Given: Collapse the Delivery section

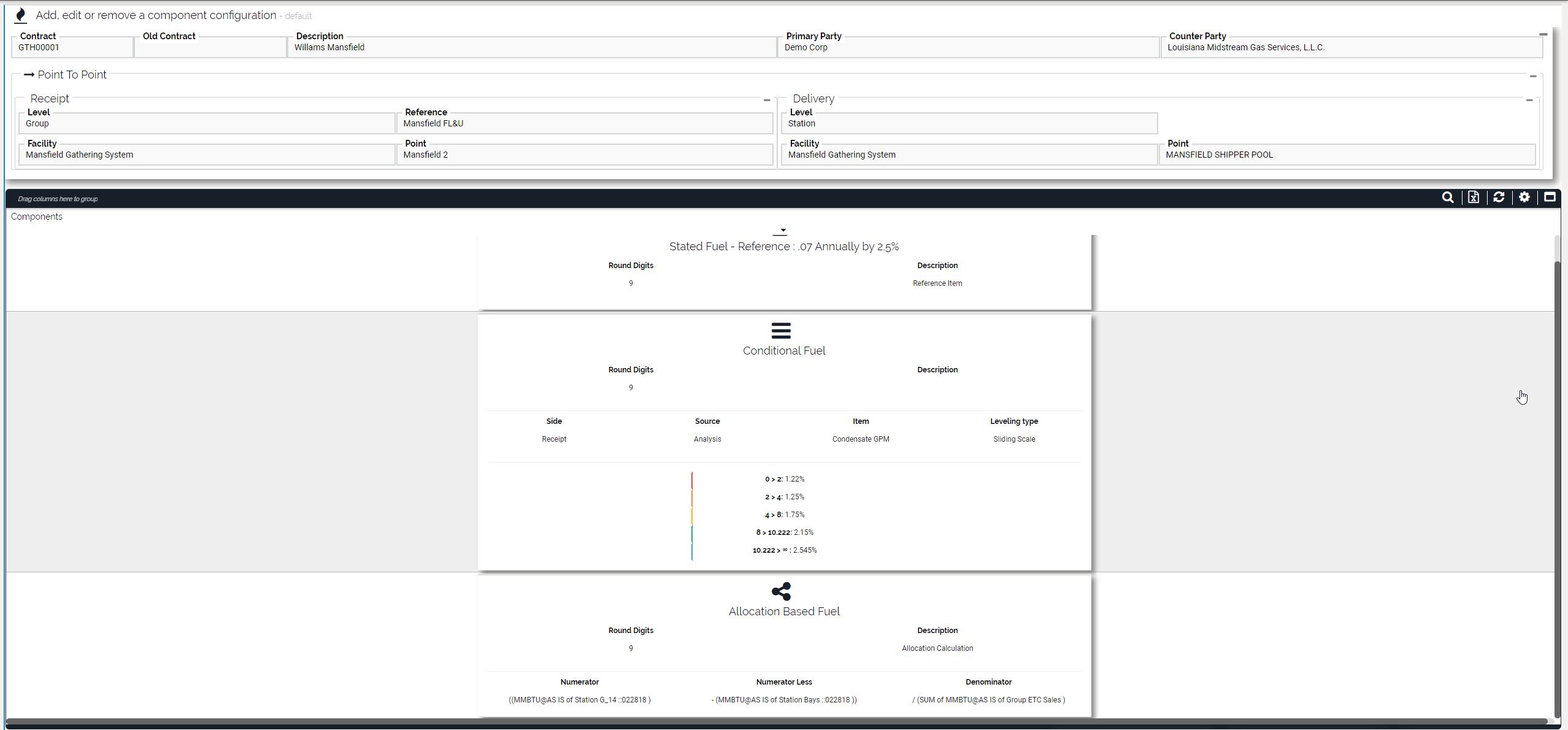Looking at the screenshot, I should (1529, 100).
